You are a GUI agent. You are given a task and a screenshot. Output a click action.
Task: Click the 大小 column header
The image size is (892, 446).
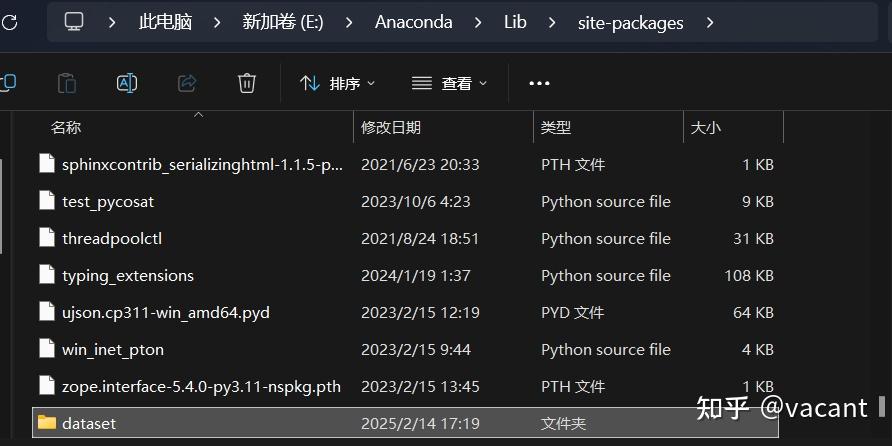[x=705, y=128]
